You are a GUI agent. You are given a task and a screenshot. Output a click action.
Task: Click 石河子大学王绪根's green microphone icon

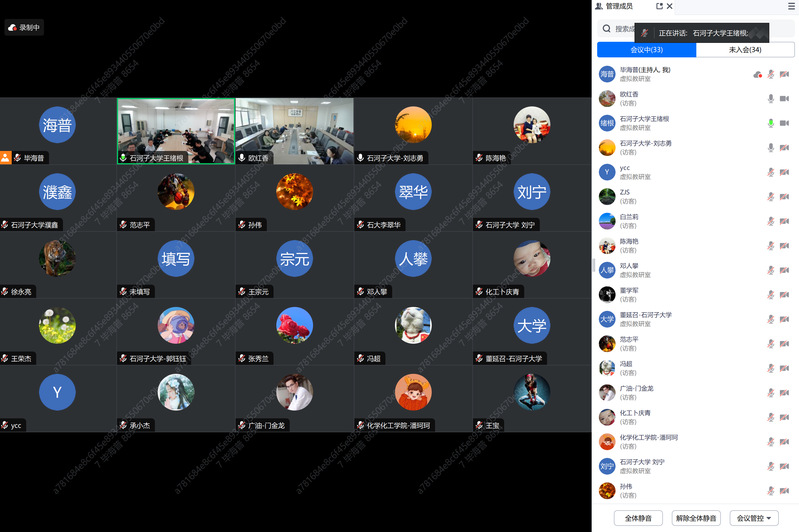point(771,123)
